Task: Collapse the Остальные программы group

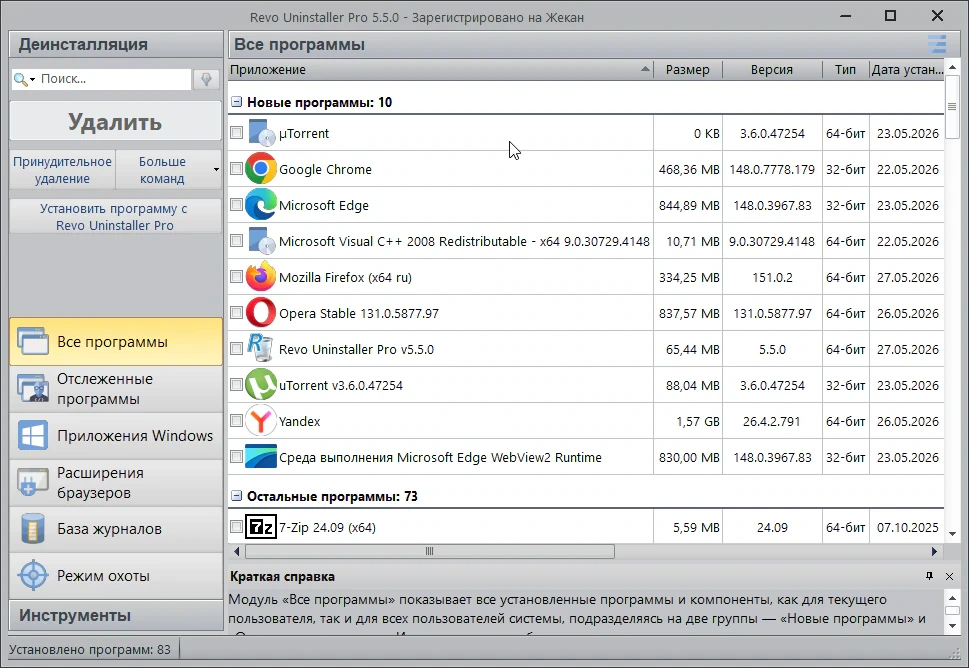Action: tap(236, 496)
